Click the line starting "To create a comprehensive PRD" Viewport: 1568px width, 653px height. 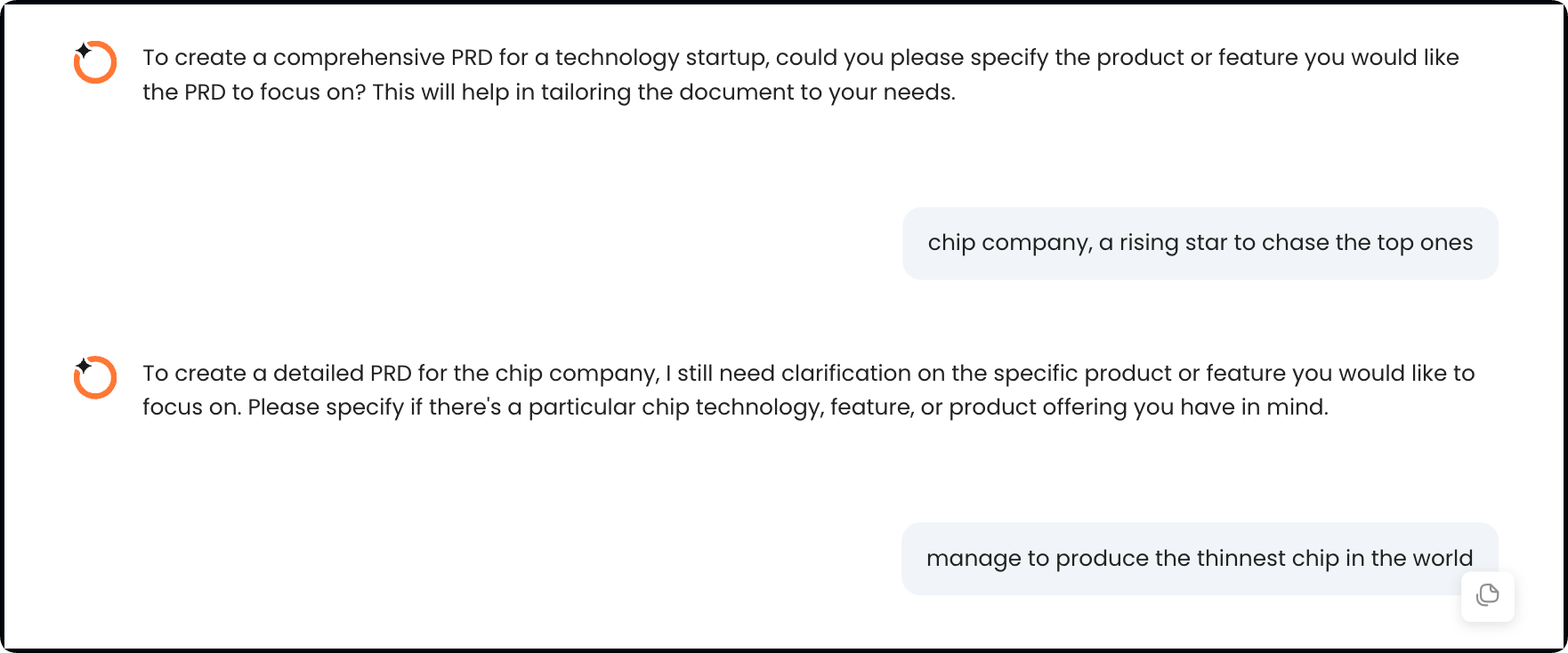tap(800, 58)
